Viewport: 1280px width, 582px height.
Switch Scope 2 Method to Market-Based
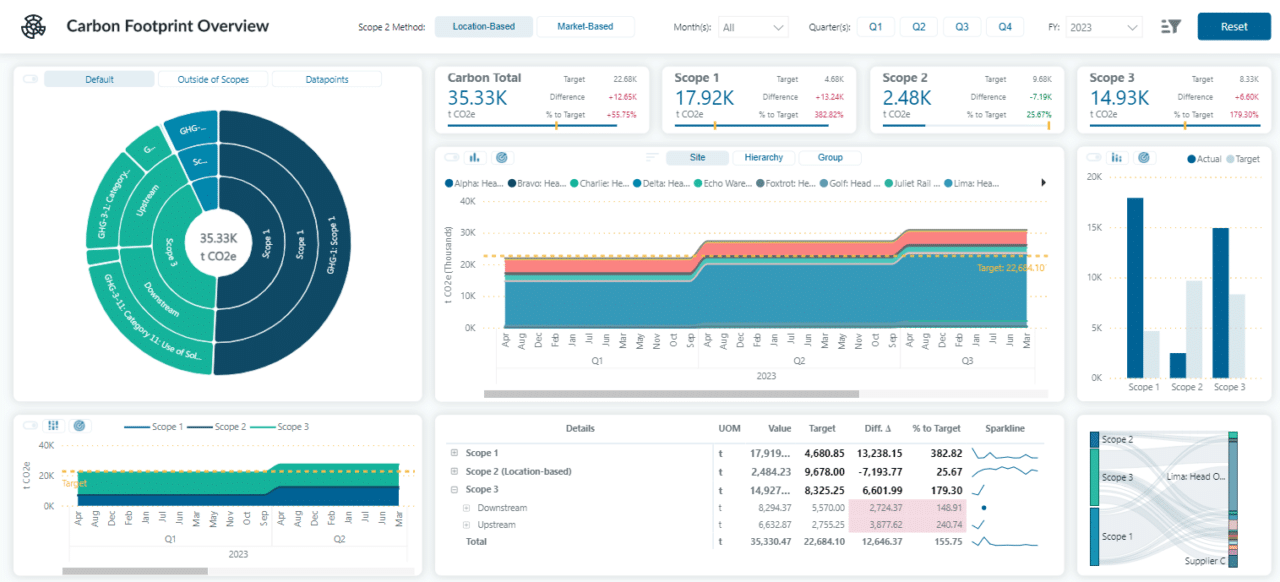point(586,27)
